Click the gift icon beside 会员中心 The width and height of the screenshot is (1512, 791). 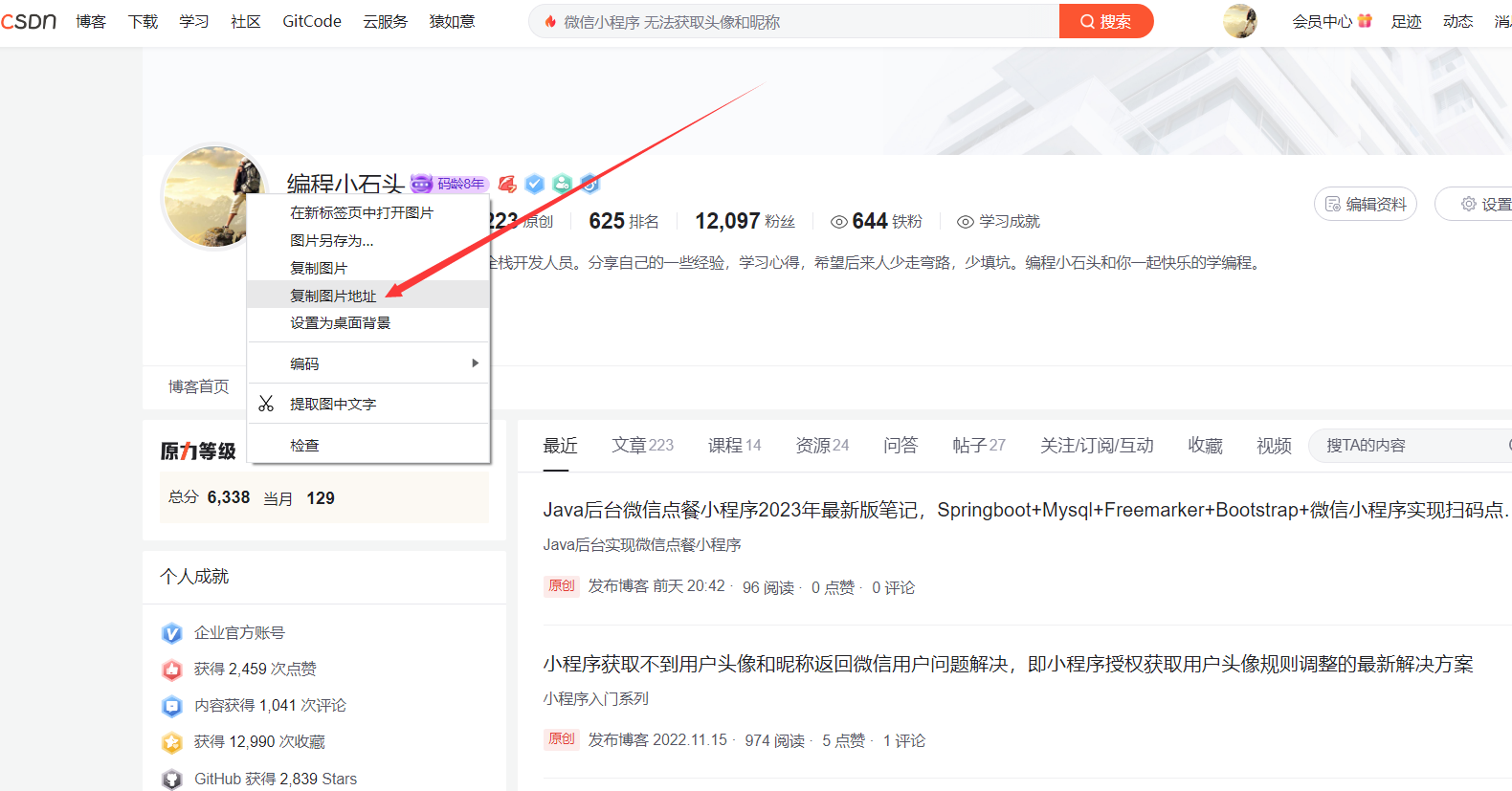pyautogui.click(x=1365, y=20)
